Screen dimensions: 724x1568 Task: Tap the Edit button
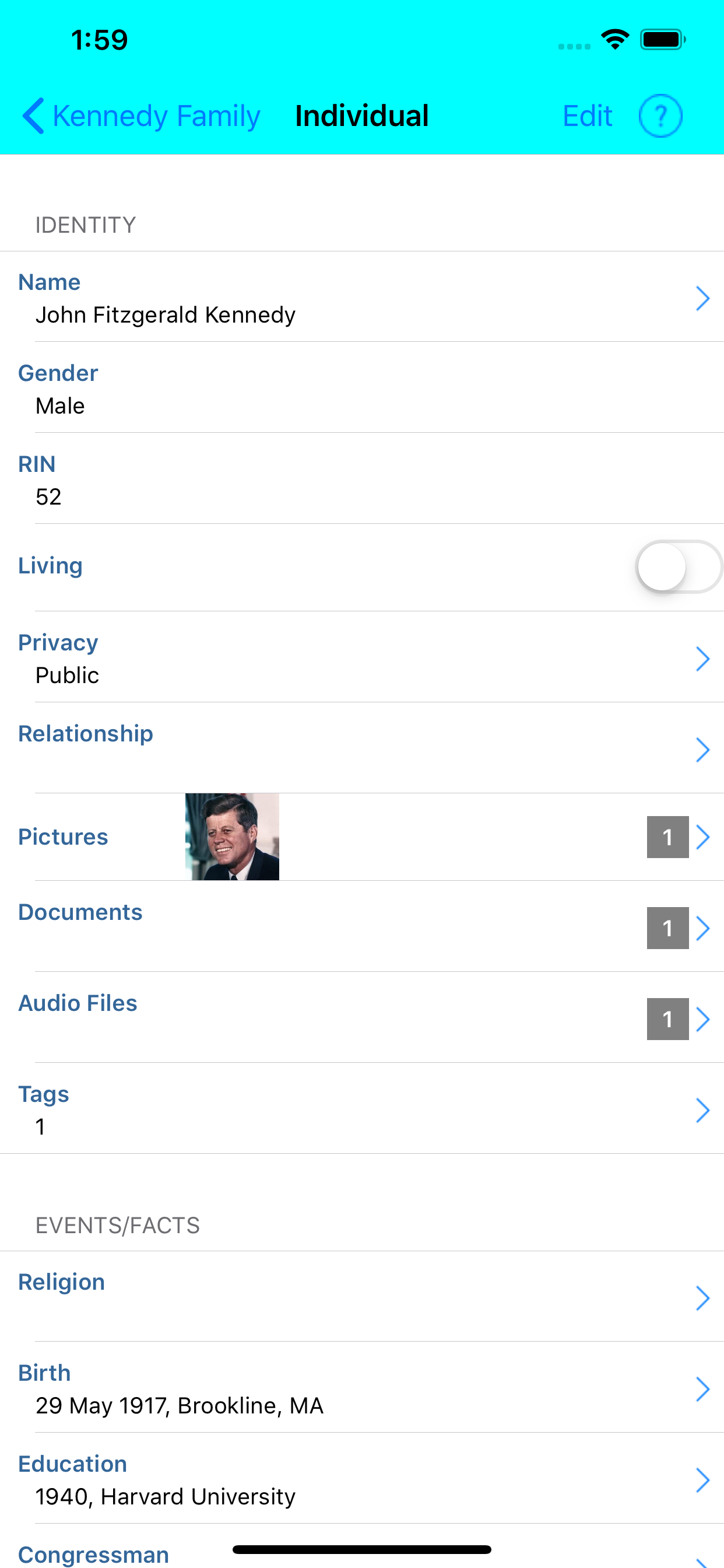pyautogui.click(x=587, y=116)
